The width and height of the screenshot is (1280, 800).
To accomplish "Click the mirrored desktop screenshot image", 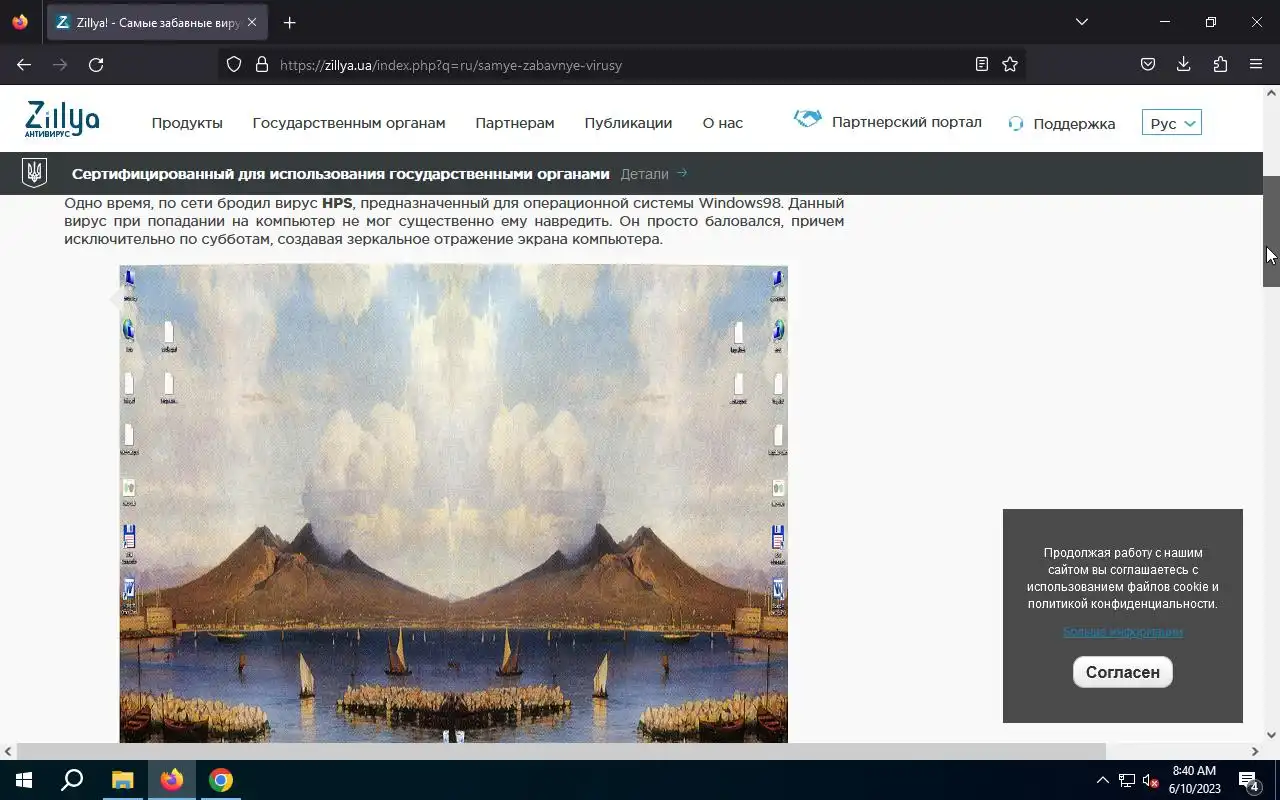I will [453, 504].
